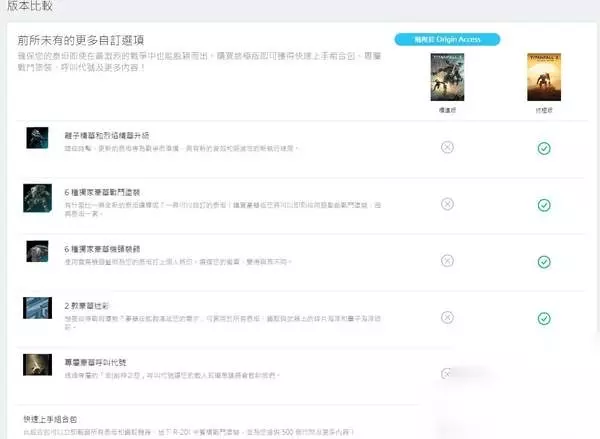Click the green check in the titan upgrade row
The height and width of the screenshot is (439, 600).
[x=544, y=148]
